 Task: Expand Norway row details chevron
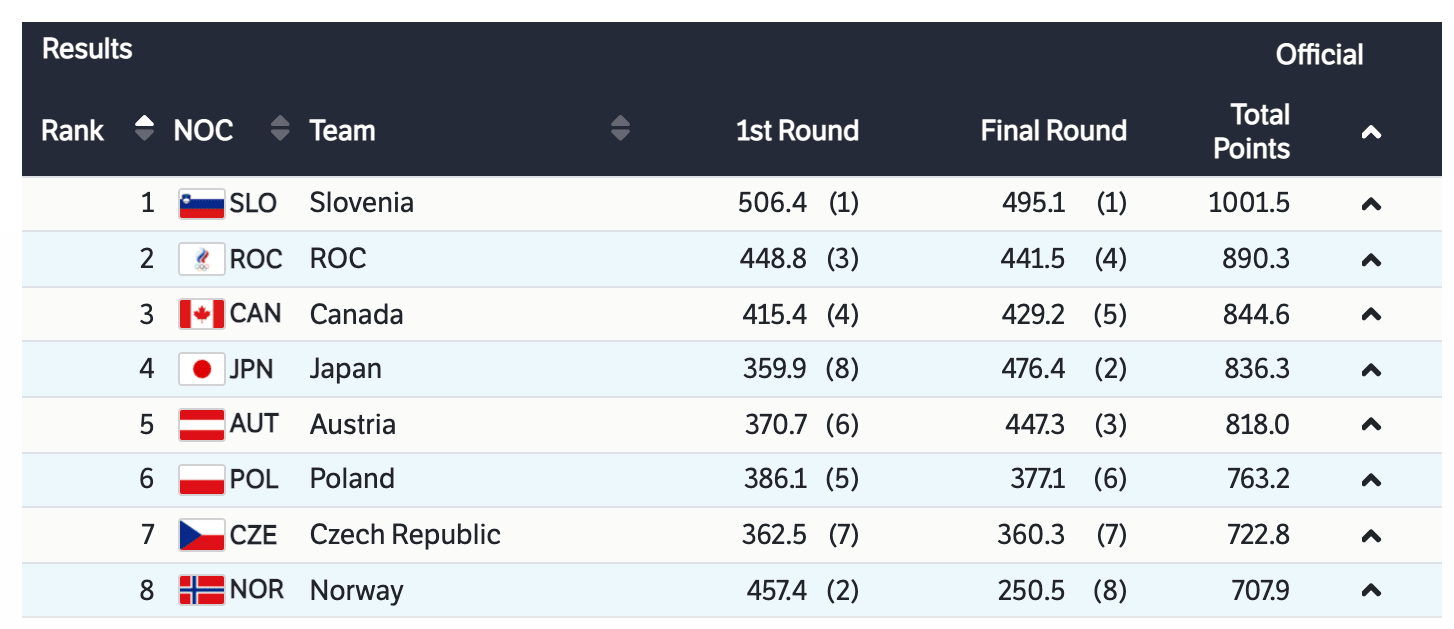(1371, 590)
